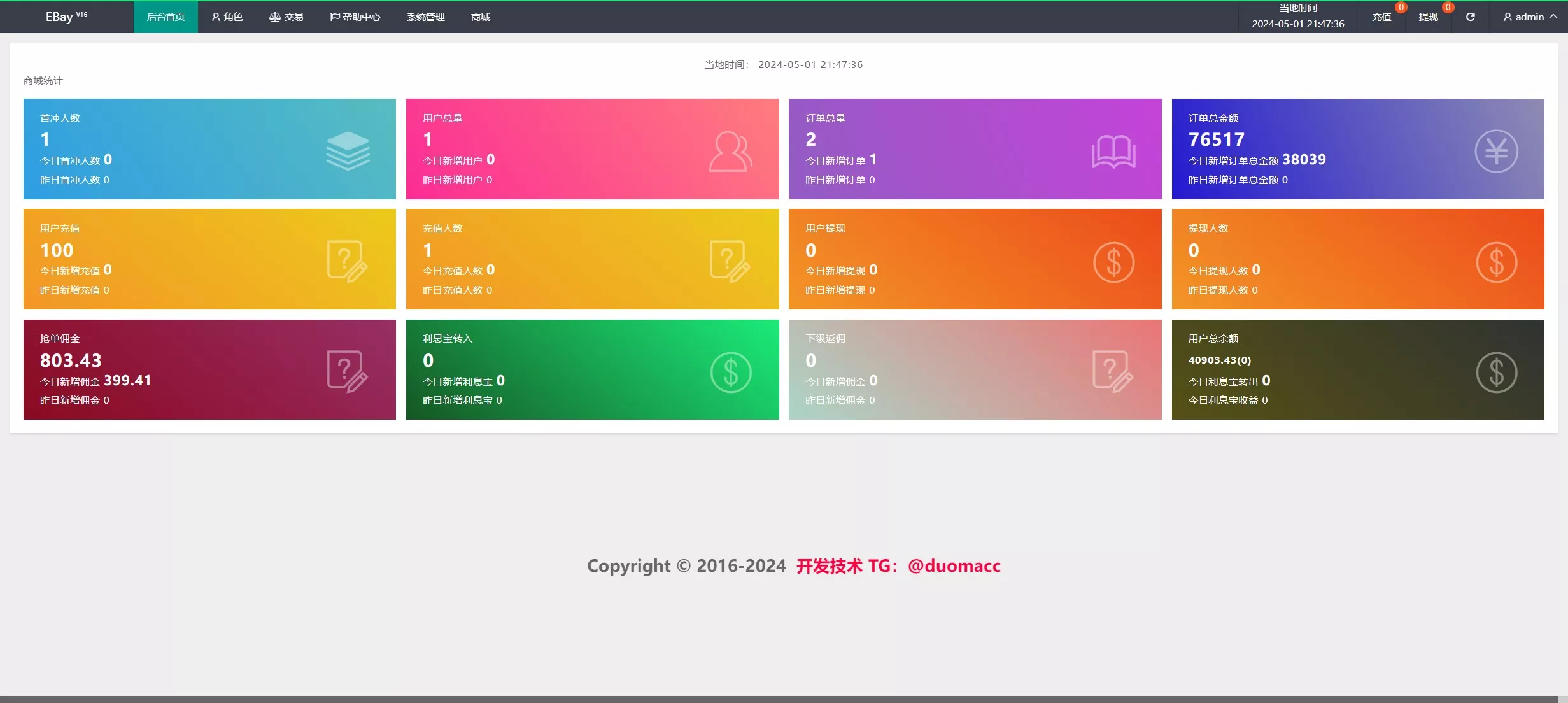Click the dollar icon on 利息宝转入 card
Image resolution: width=1568 pixels, height=703 pixels.
[731, 373]
